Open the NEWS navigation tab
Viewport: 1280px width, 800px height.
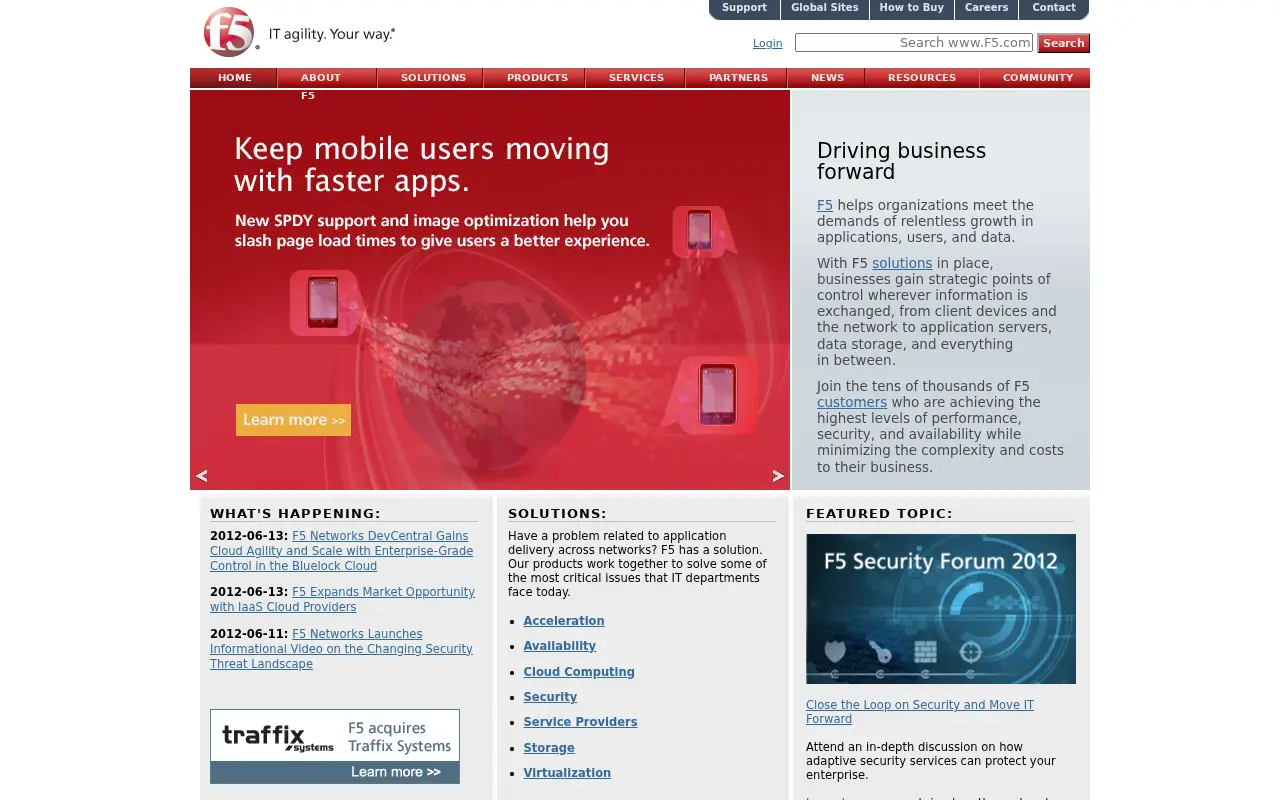tap(827, 78)
